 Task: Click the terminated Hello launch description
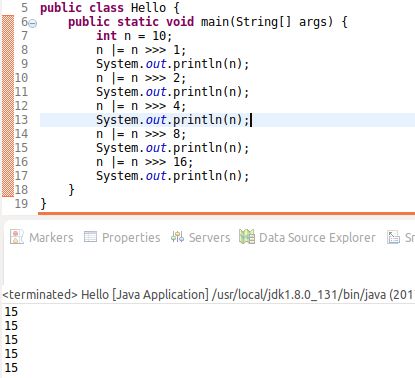tap(208, 295)
